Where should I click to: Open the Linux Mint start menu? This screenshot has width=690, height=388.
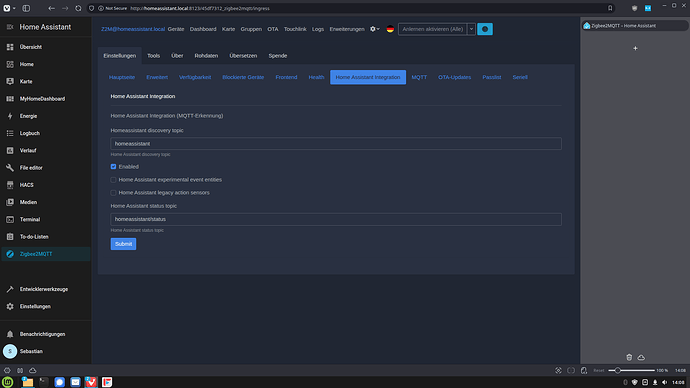point(7,382)
